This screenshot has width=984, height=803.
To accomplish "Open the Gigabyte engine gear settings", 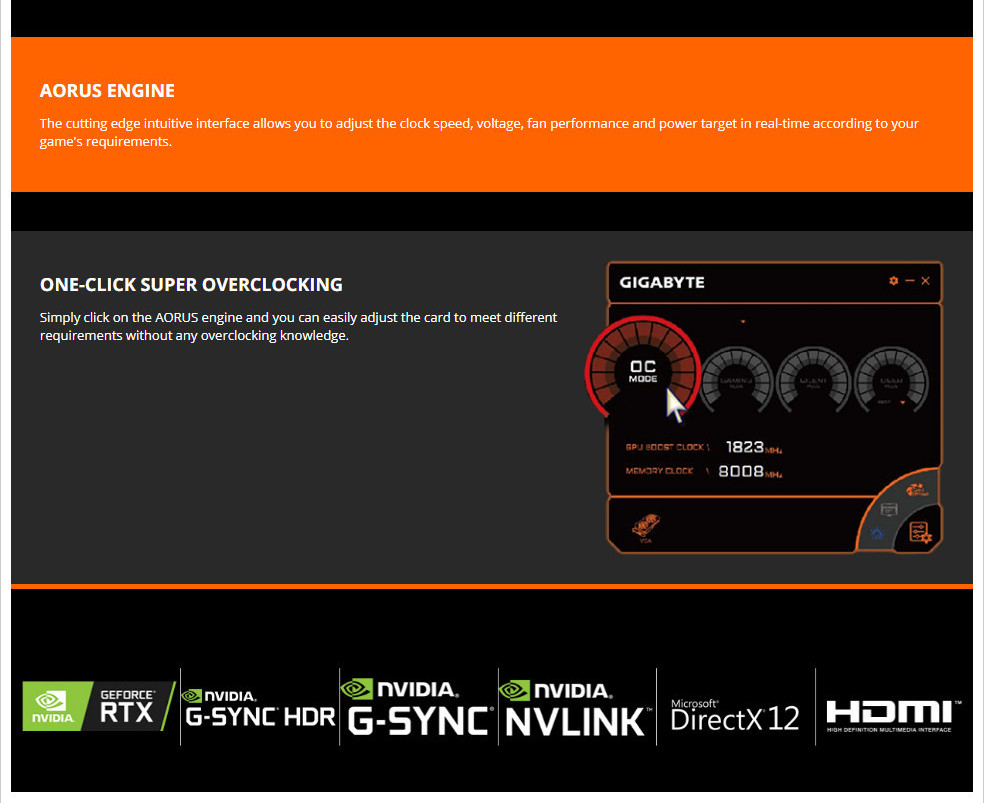I will [894, 280].
